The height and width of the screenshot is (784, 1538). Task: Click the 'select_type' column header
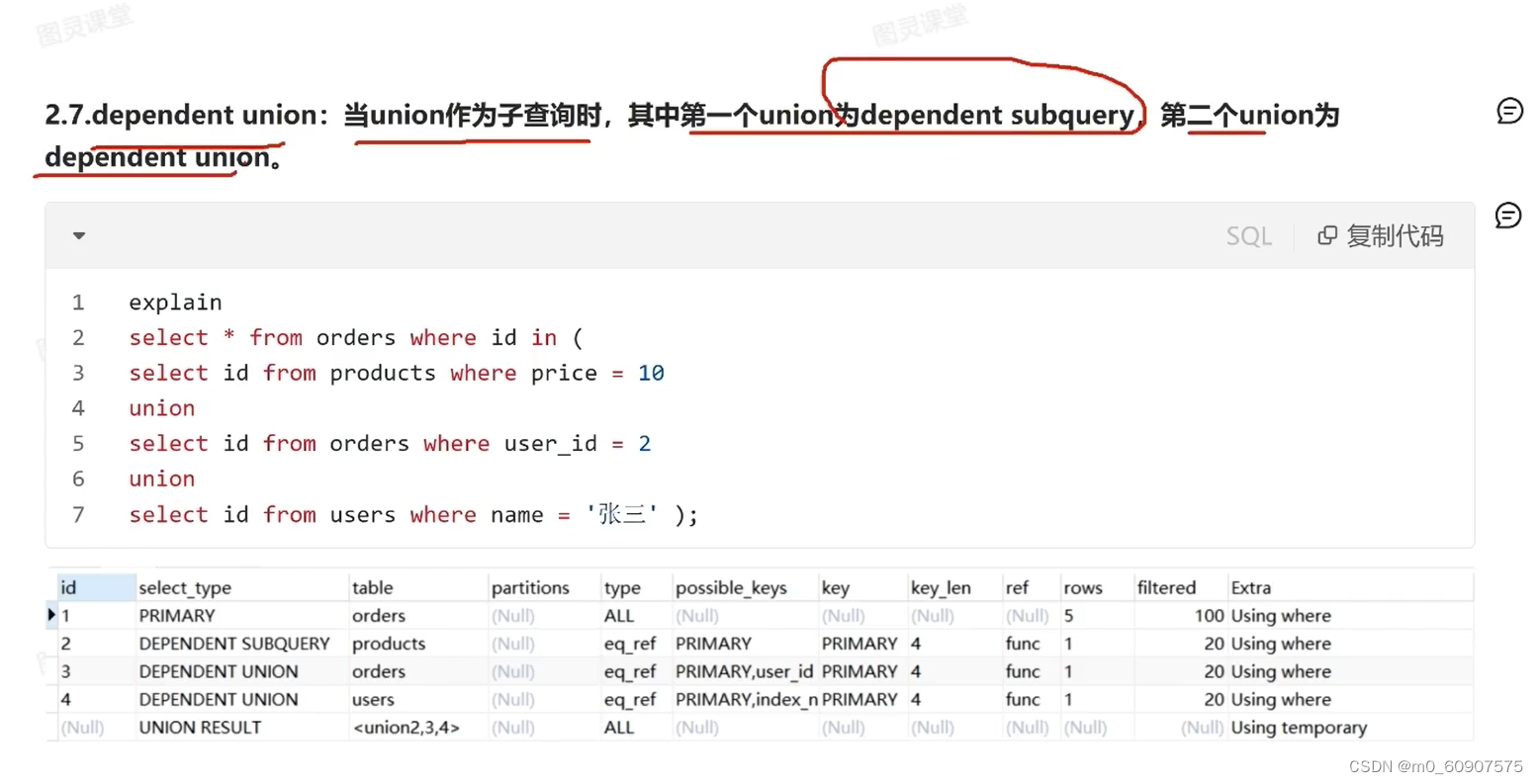[x=241, y=587]
